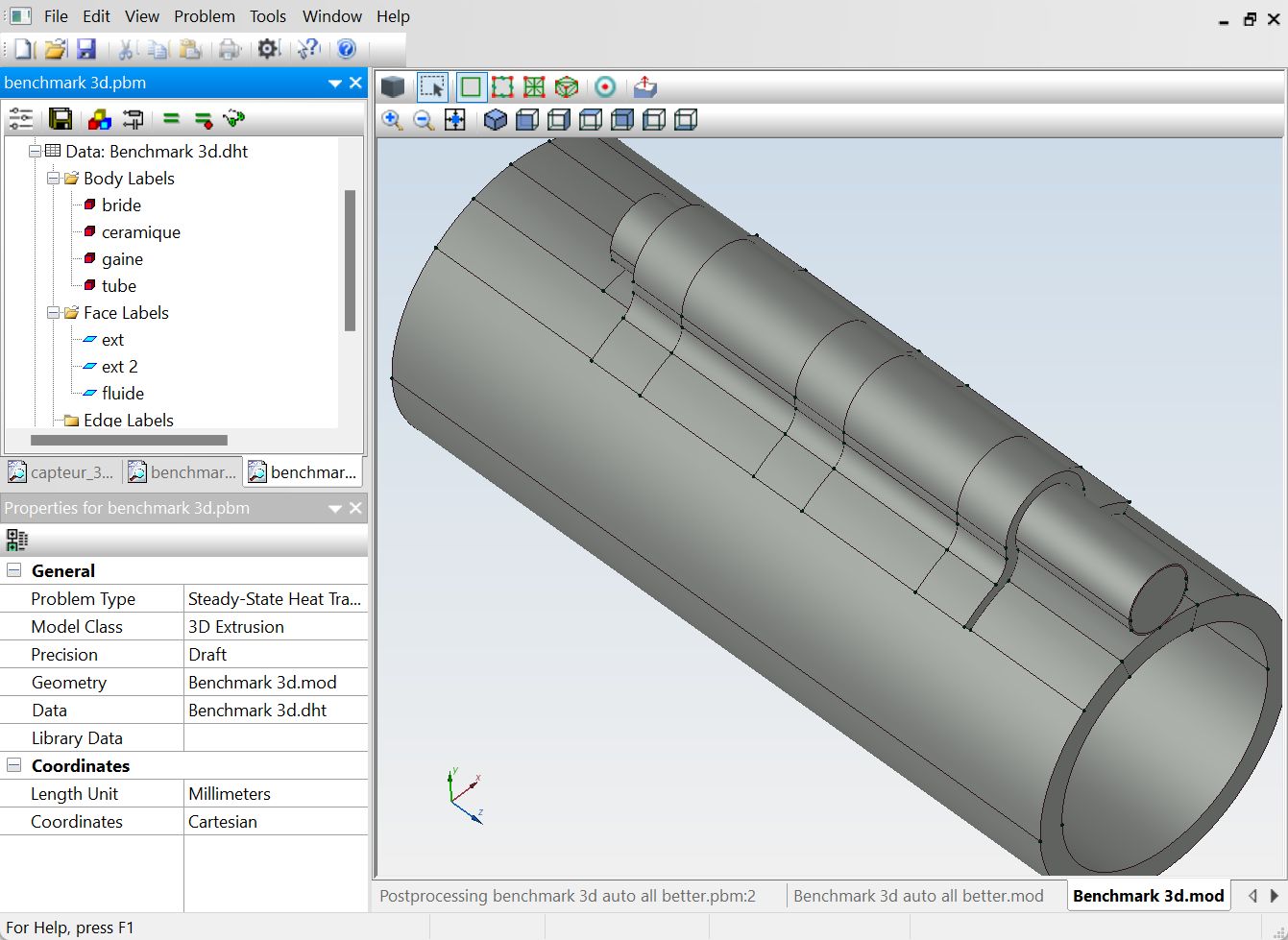Switch to the capteur_3... panel tab
Viewport: 1288px width, 940px height.
coord(61,472)
